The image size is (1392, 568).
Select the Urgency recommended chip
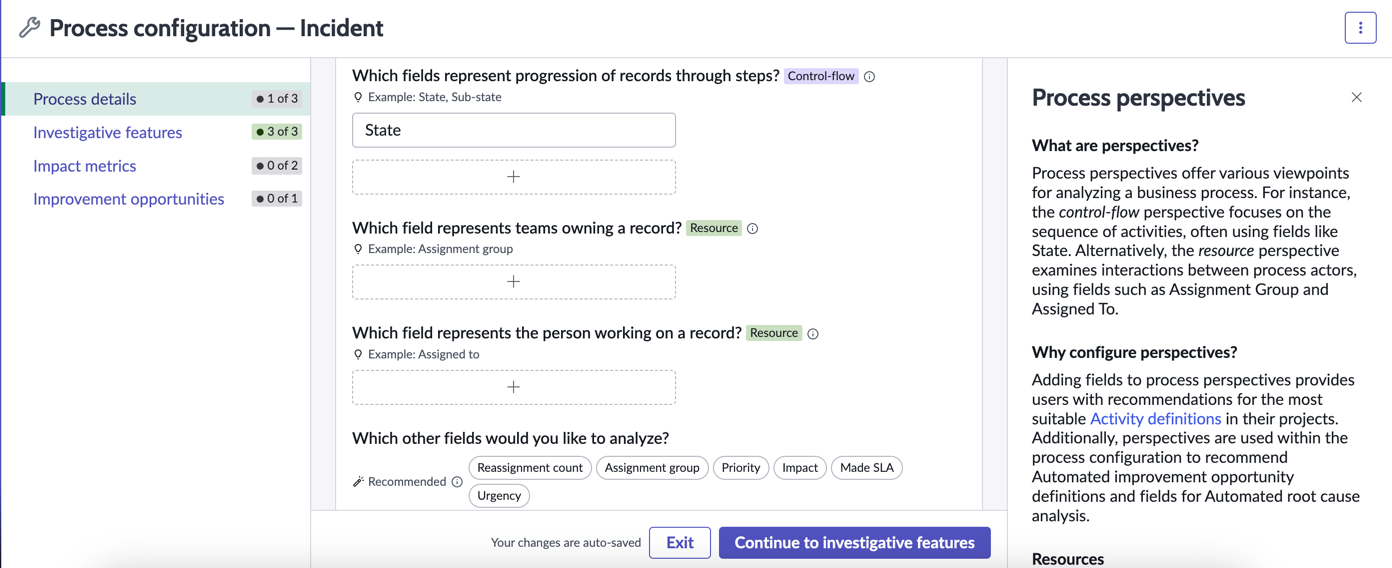pyautogui.click(x=499, y=496)
